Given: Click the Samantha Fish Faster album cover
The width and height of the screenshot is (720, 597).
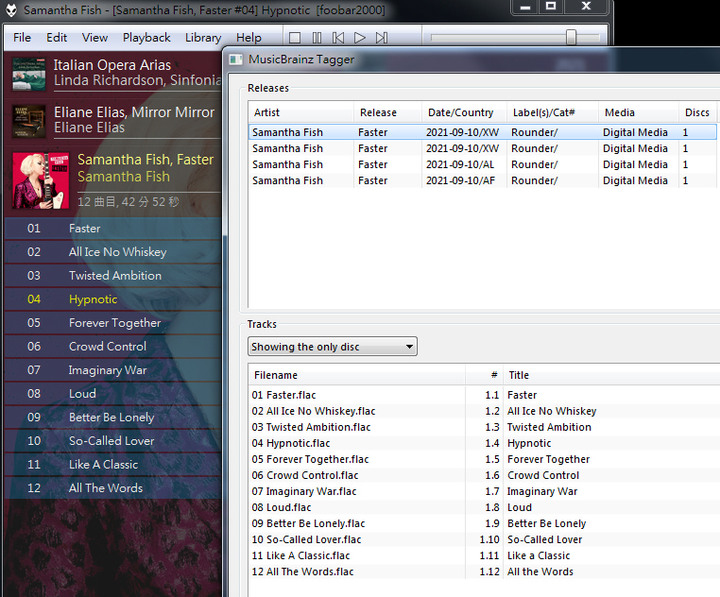Looking at the screenshot, I should click(x=41, y=181).
